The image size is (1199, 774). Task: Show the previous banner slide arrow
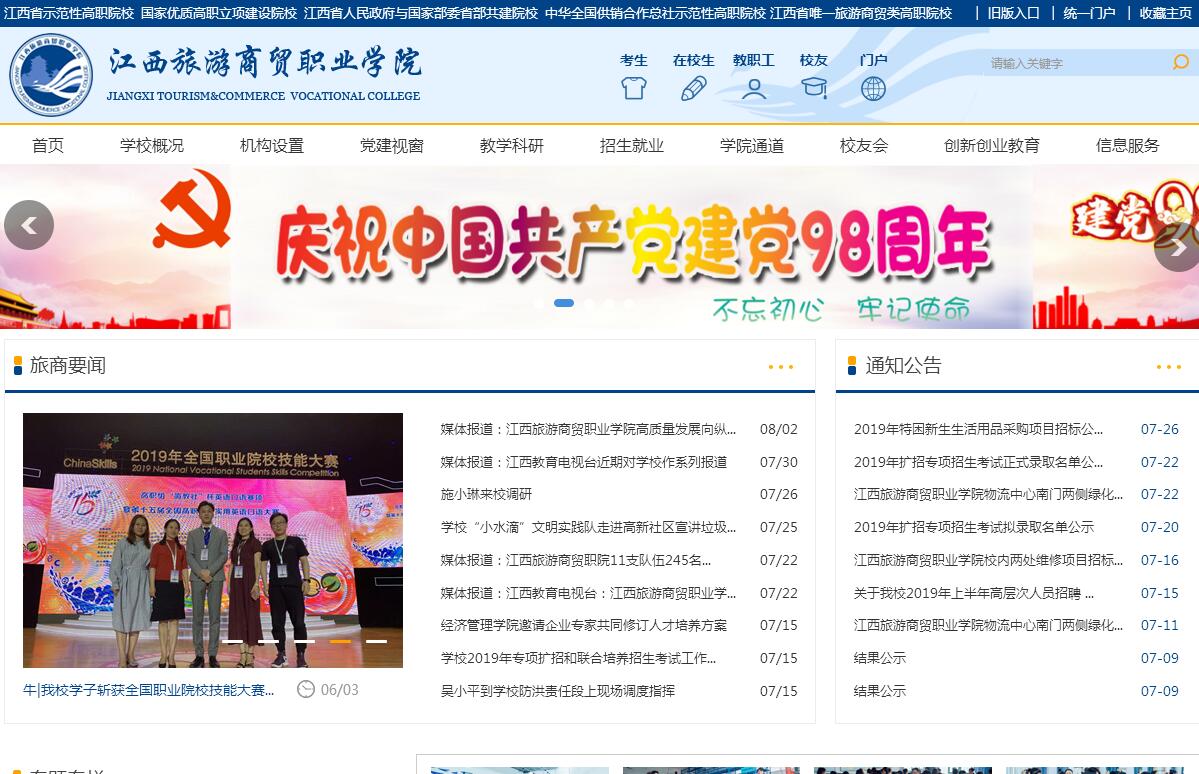pos(29,225)
